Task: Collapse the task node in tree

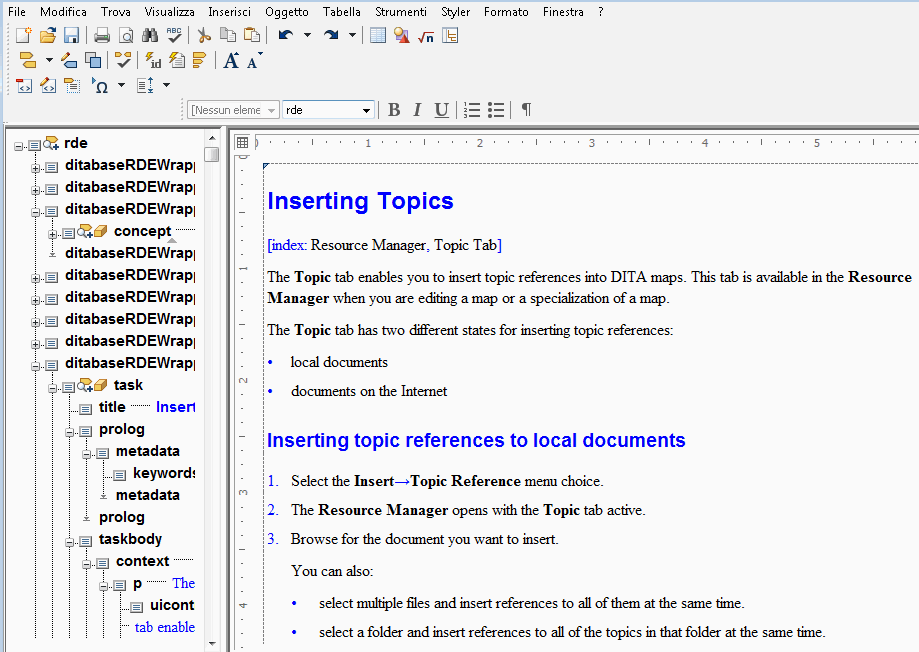Action: tap(53, 388)
